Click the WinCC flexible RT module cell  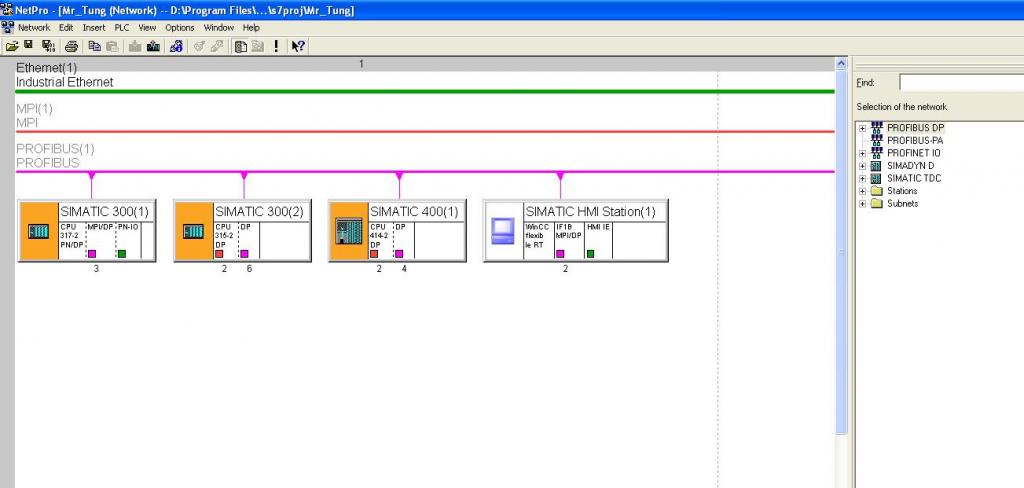539,240
